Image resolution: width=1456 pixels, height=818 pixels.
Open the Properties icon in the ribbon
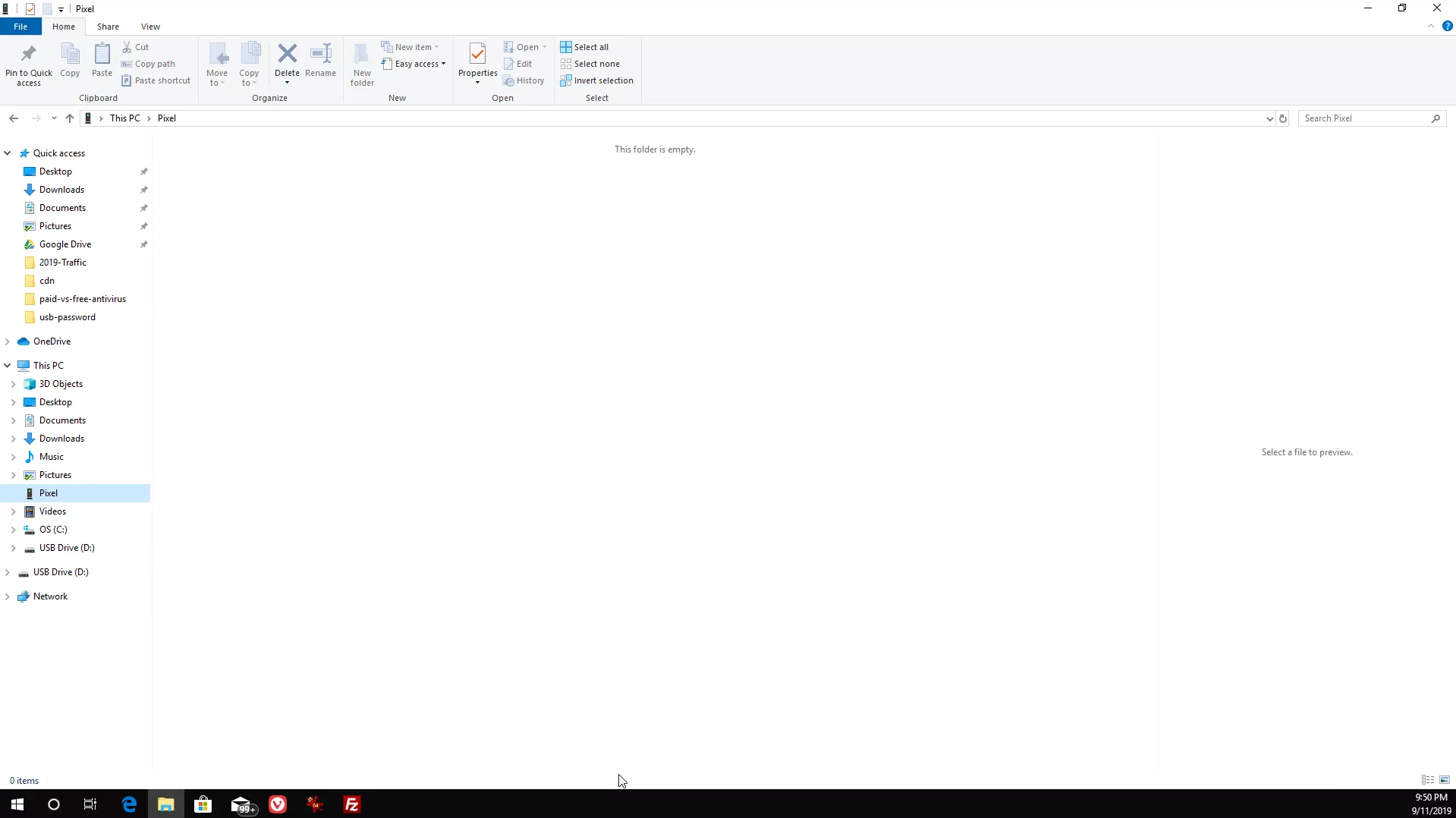tap(477, 55)
